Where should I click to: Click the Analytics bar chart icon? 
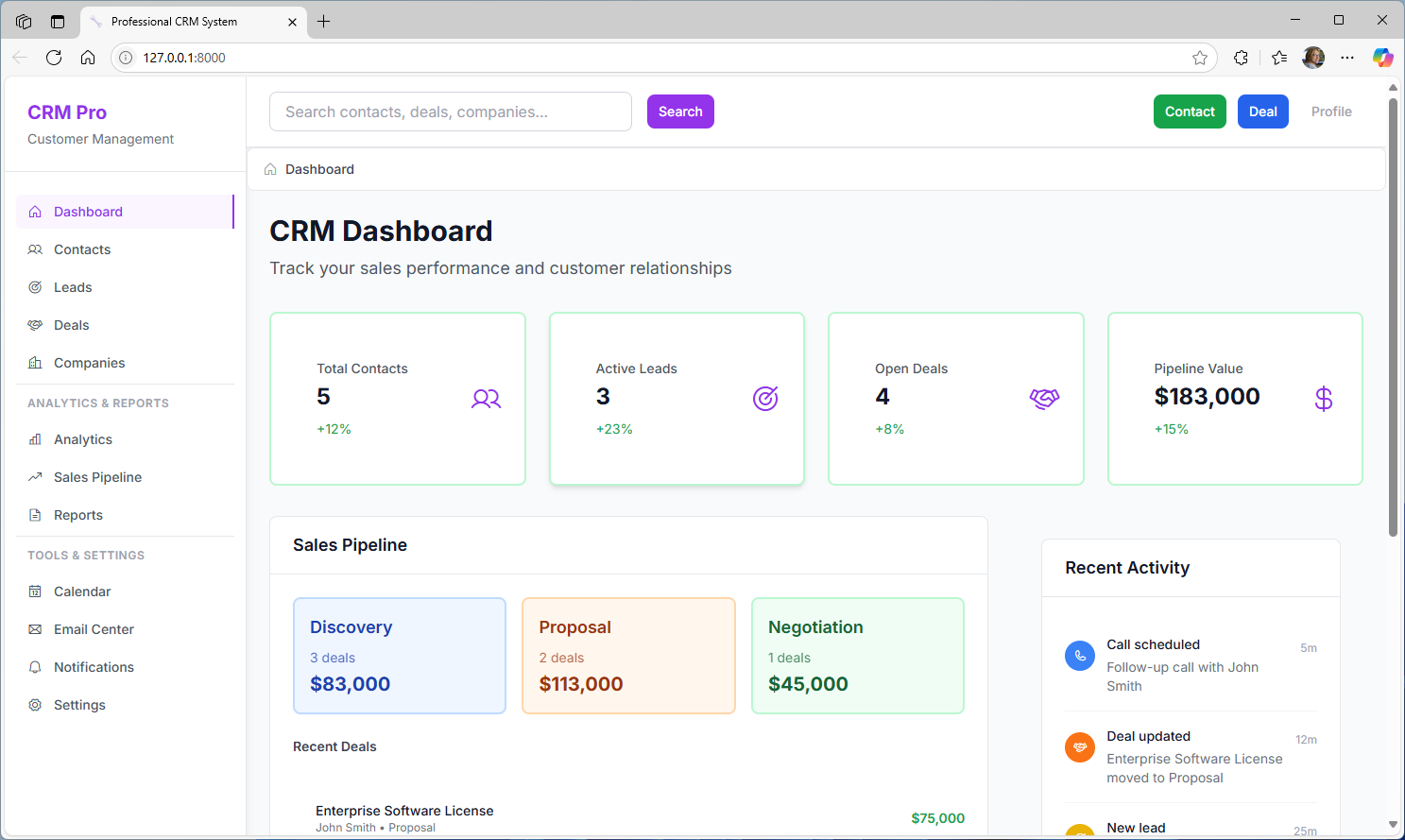tap(35, 439)
